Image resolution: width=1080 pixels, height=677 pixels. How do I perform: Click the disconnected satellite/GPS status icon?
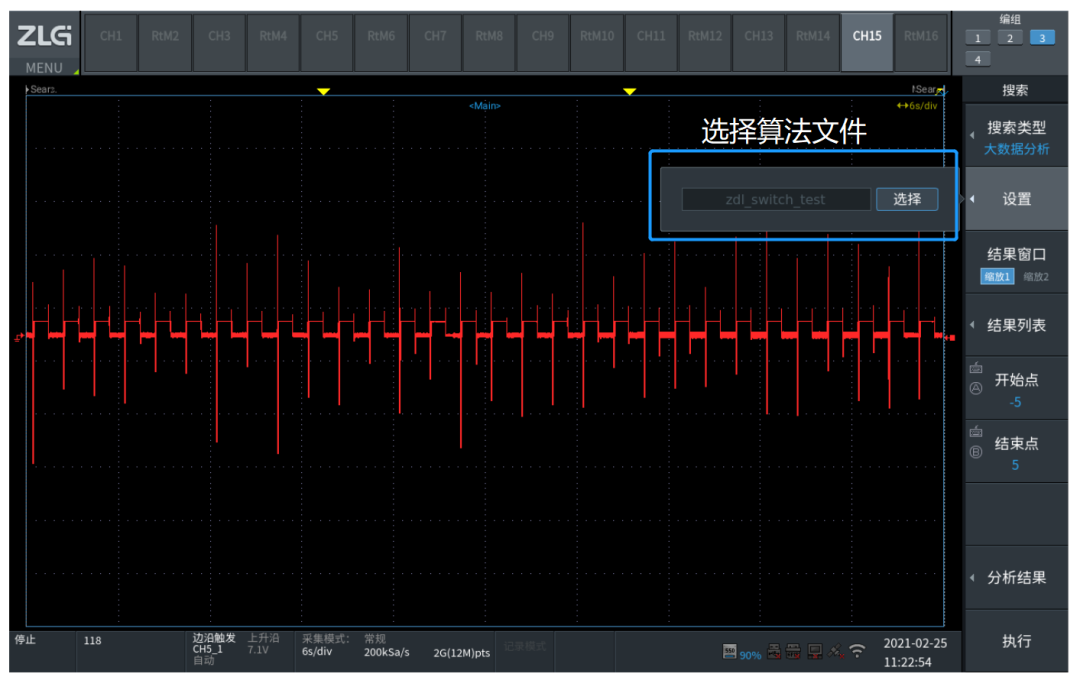834,650
